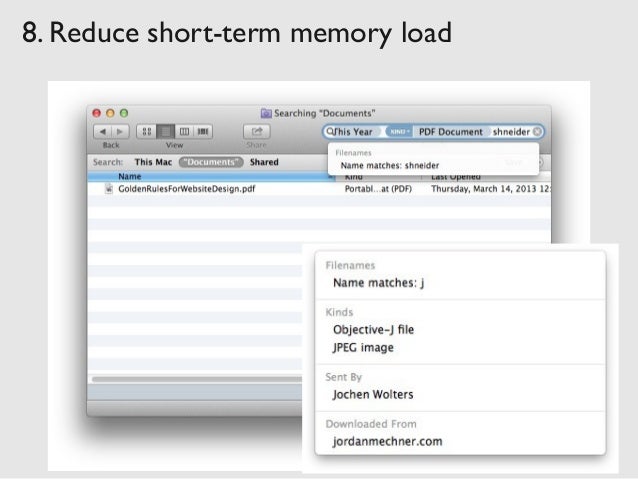Switch to Cover Flow view in toolbar
This screenshot has height=479, width=638.
coord(203,131)
